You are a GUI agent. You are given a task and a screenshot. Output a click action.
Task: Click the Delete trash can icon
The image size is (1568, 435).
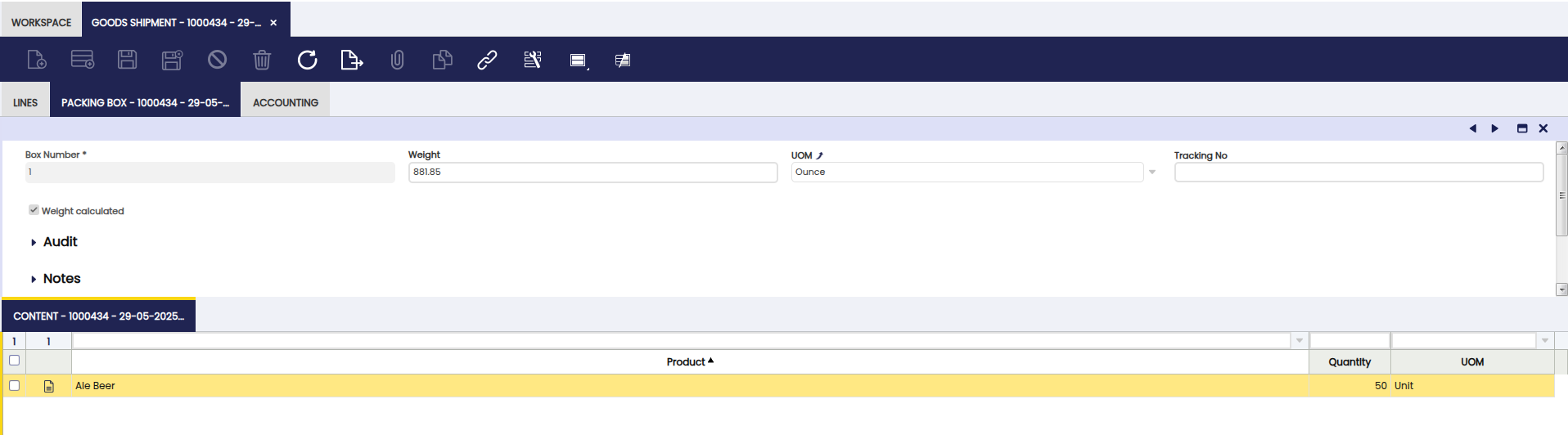[262, 60]
